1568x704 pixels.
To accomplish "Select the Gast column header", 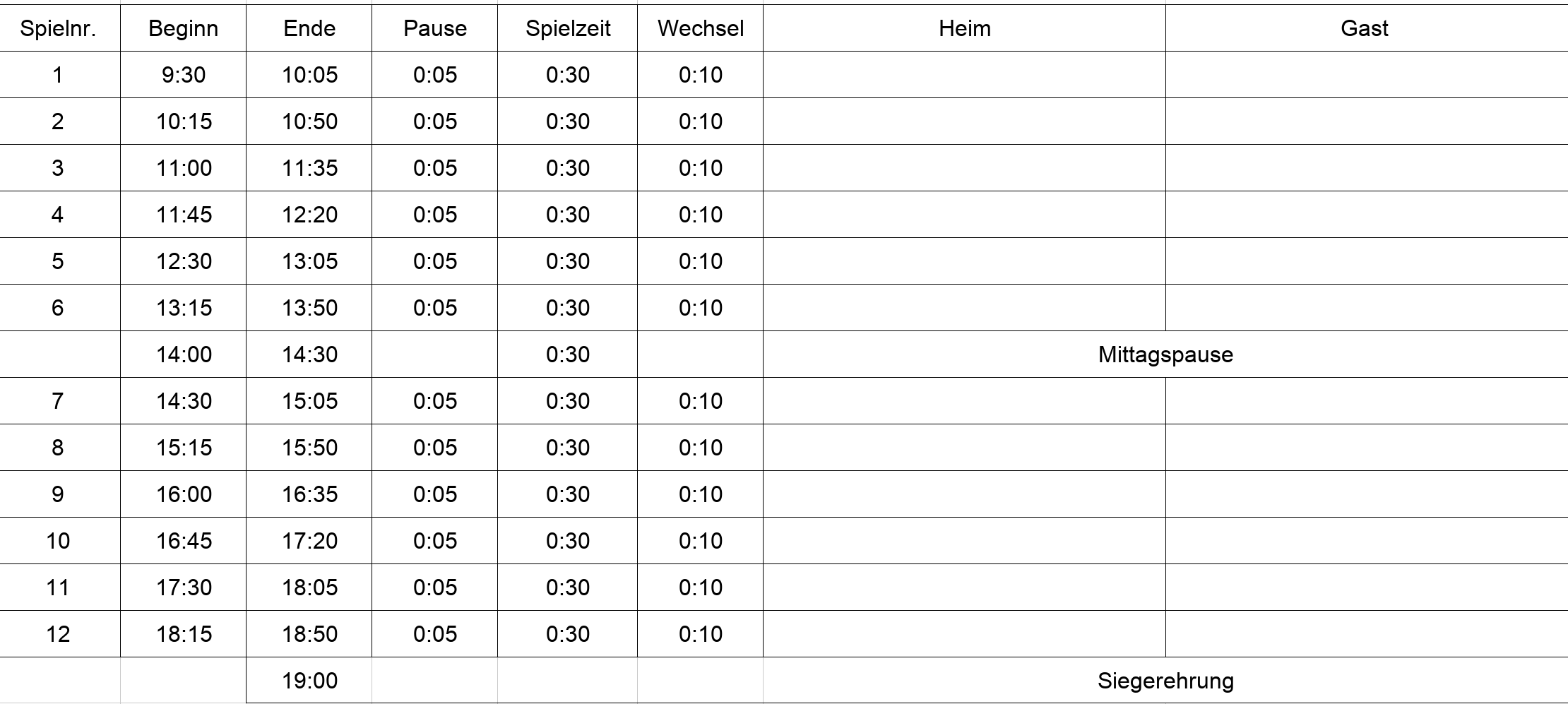I will pos(1365,28).
